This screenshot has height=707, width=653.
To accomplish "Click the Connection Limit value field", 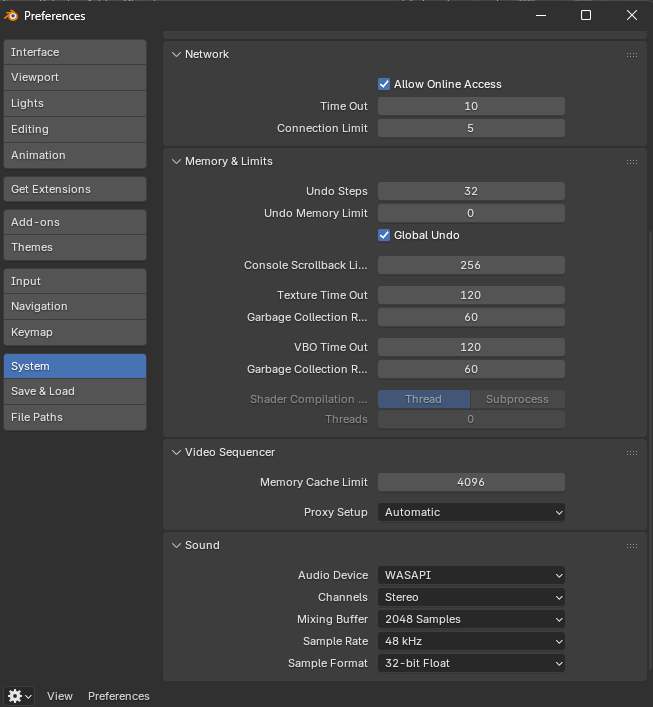I will click(x=471, y=129).
